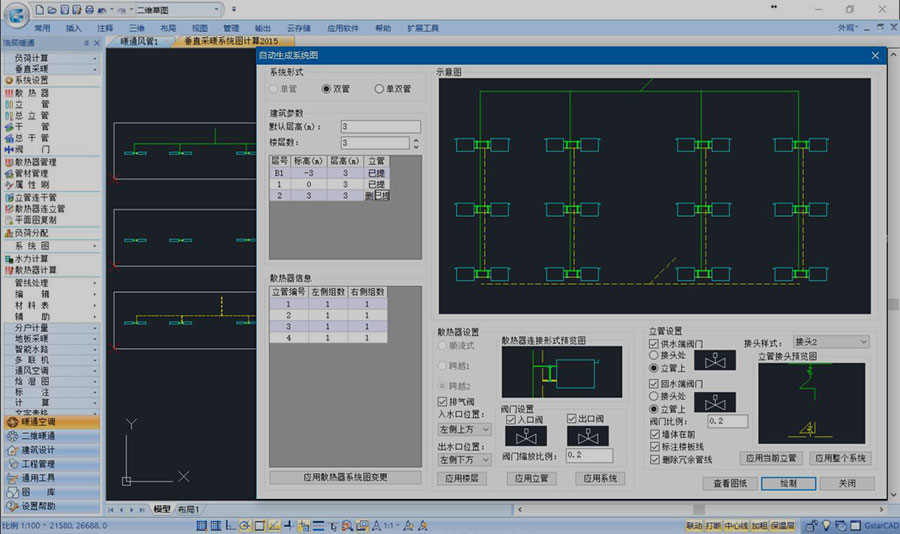The image size is (900, 534).
Task: Click the 楼层数 stepper arrows
Action: click(402, 143)
